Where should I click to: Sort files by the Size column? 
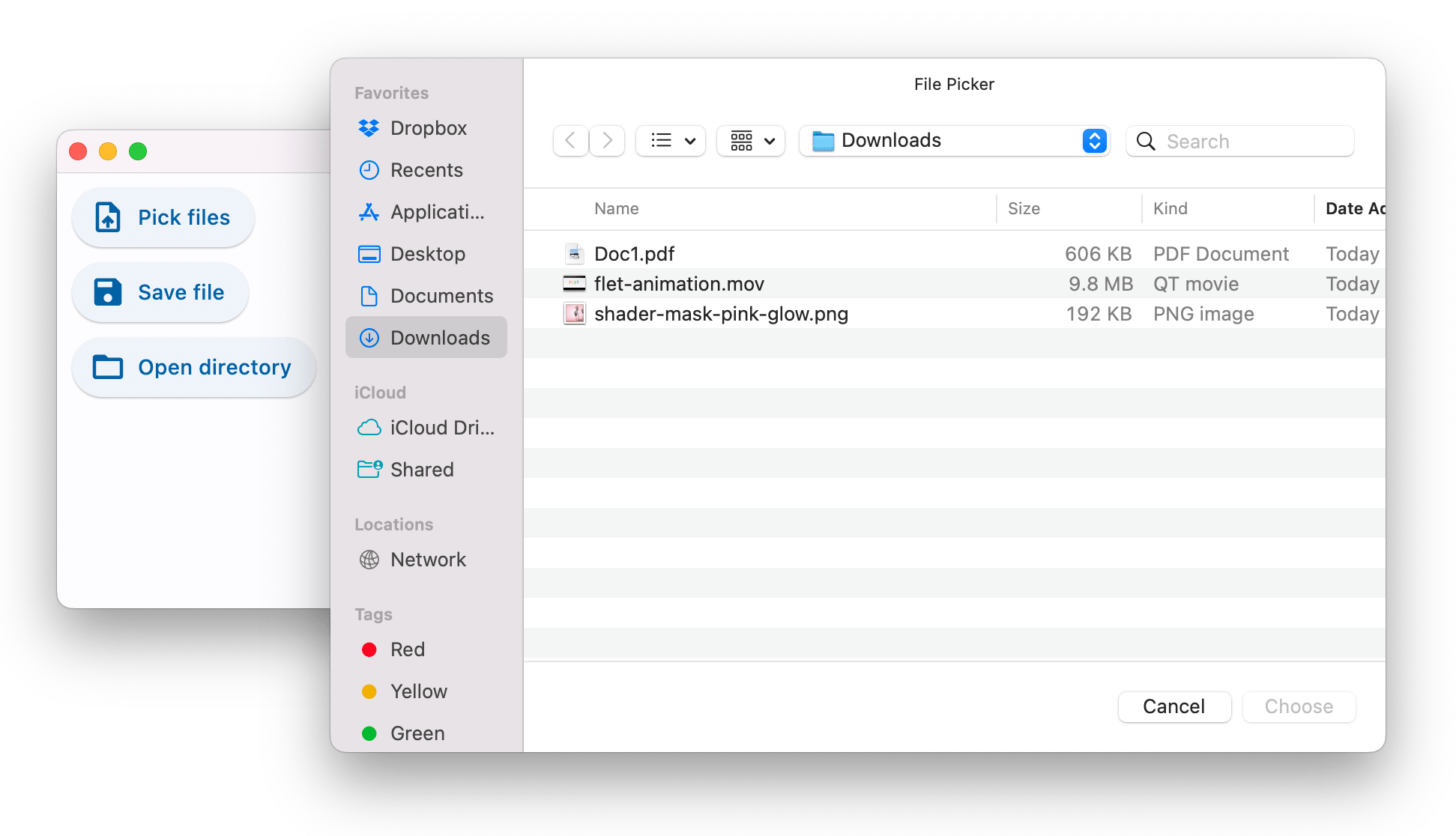[1024, 209]
